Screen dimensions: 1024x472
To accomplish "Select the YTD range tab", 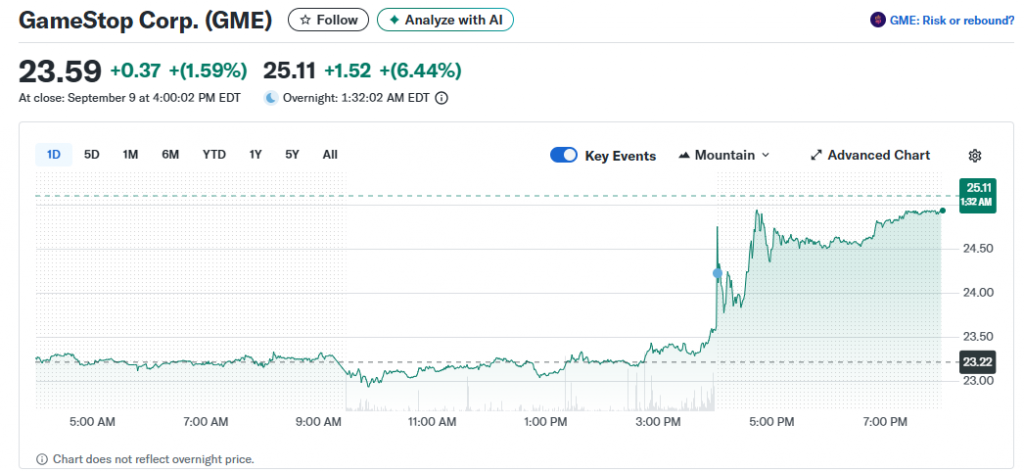I will [214, 155].
